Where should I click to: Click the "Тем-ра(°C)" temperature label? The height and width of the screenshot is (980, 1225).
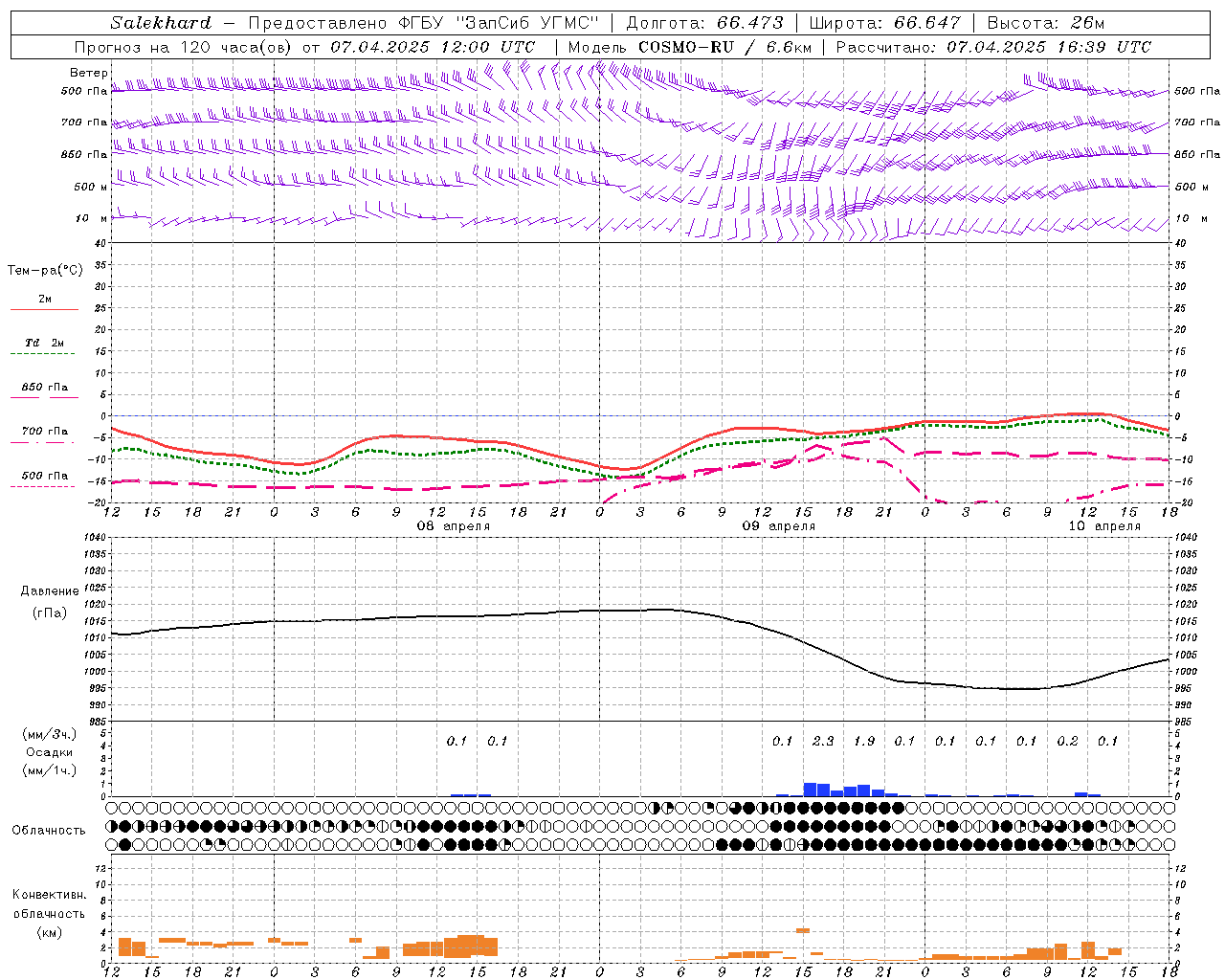[45, 271]
